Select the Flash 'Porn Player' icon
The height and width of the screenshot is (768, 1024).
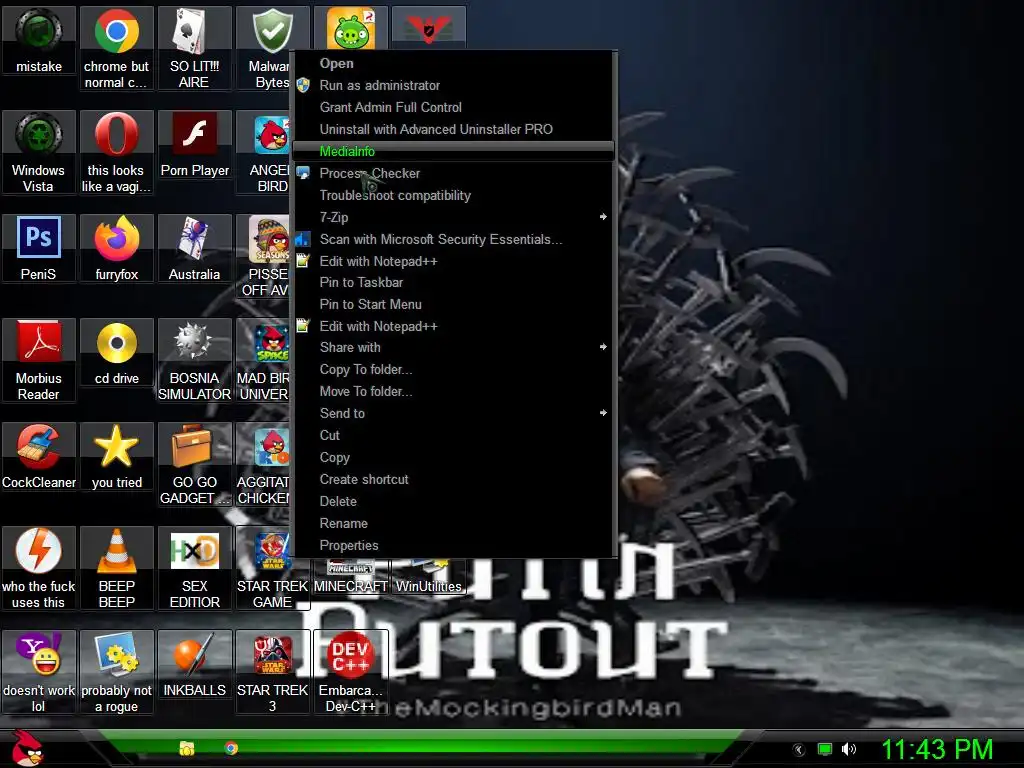(194, 145)
